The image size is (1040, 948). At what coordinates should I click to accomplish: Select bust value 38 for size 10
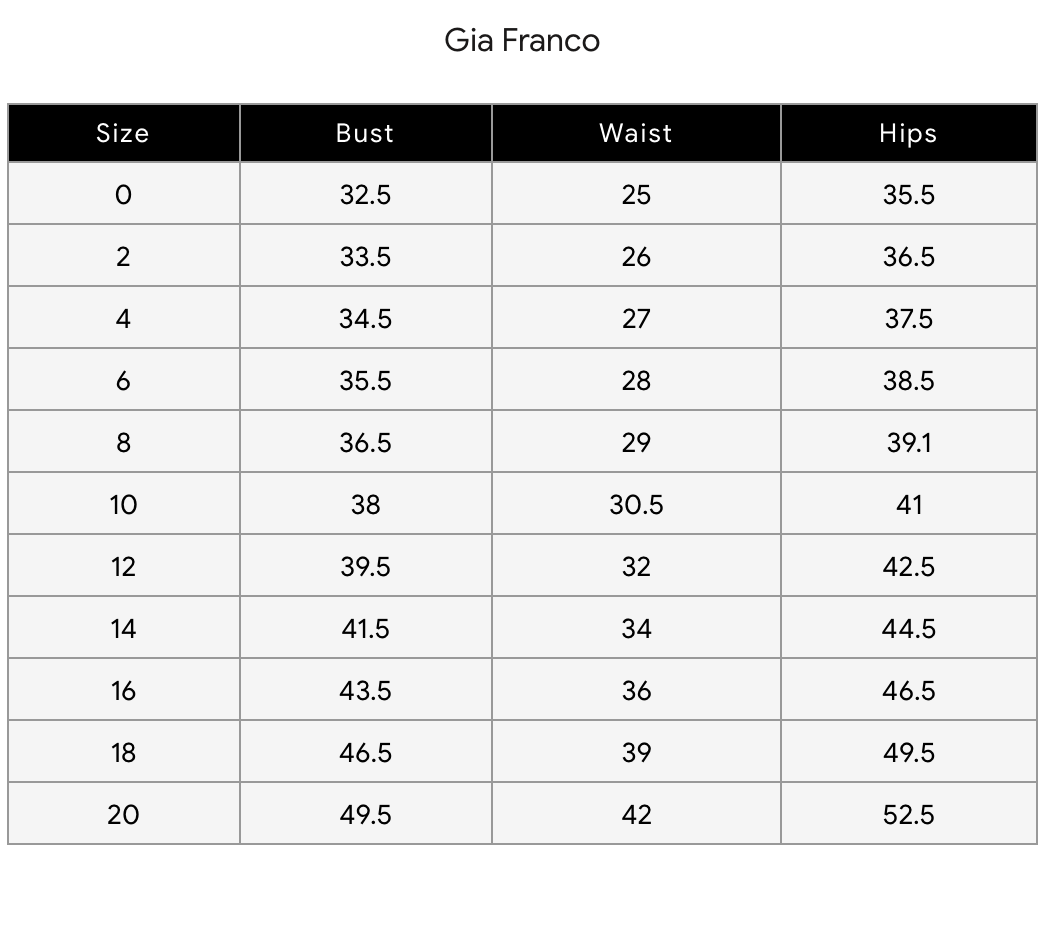pos(365,504)
